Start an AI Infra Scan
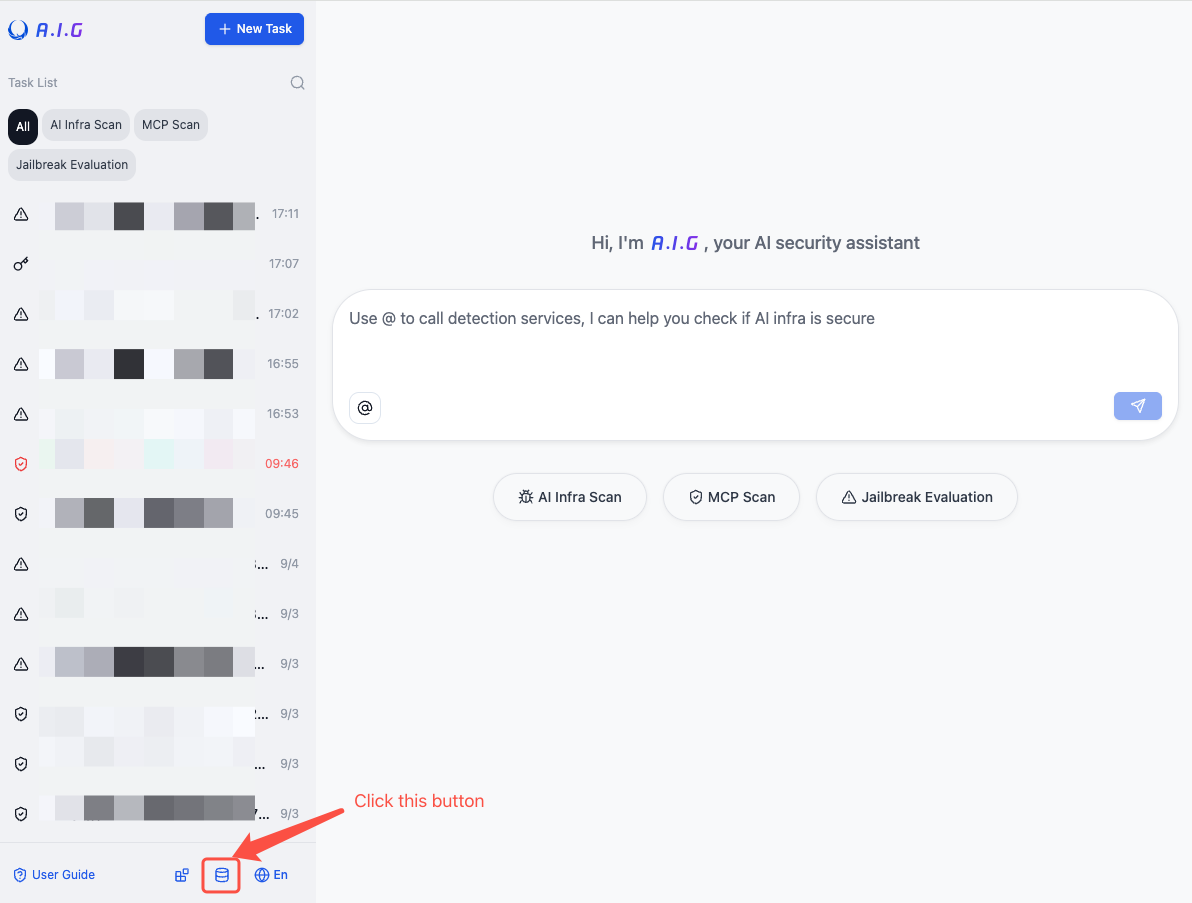Image resolution: width=1192 pixels, height=903 pixels. pyautogui.click(x=570, y=497)
